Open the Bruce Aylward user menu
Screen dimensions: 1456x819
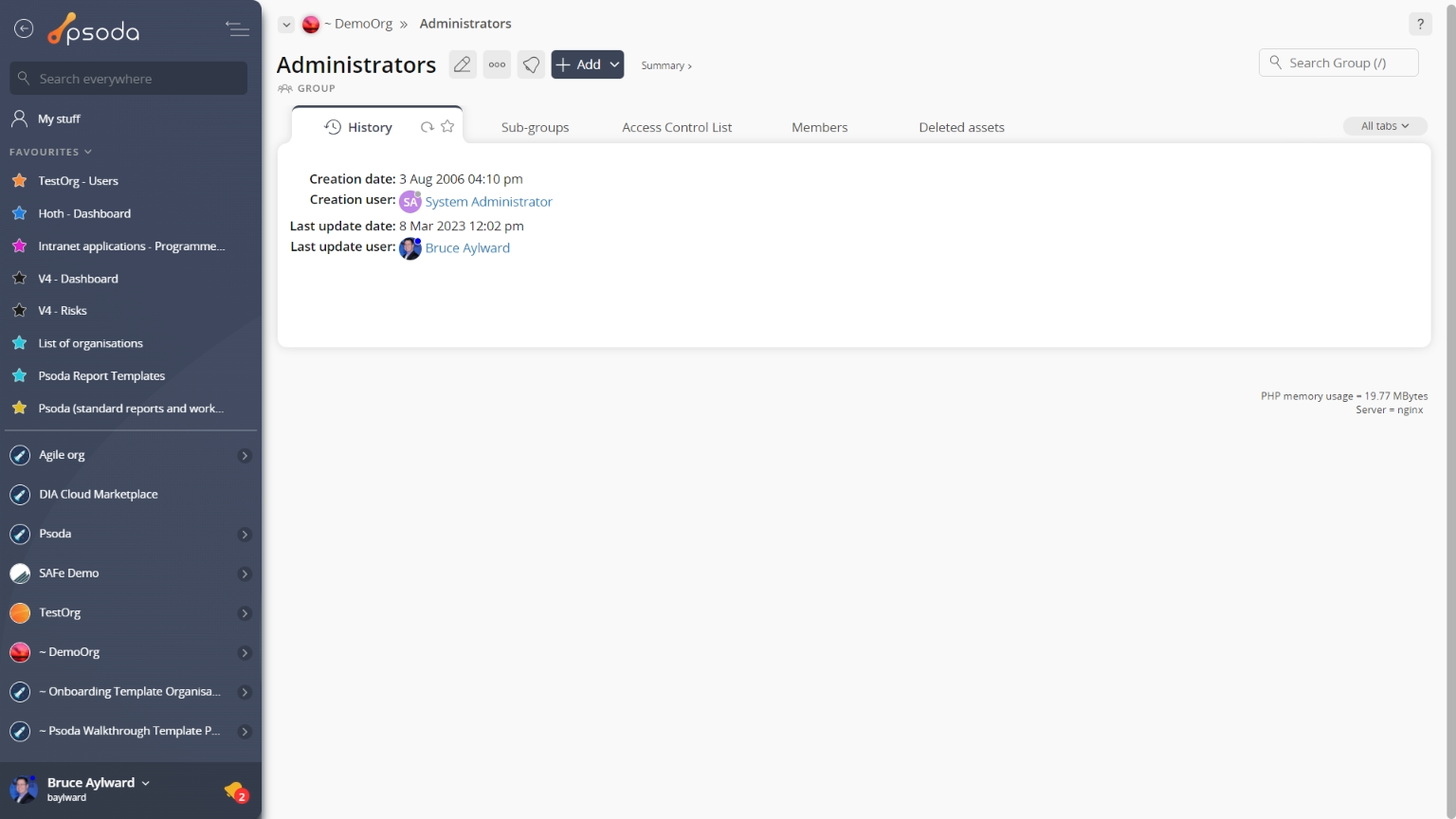click(99, 783)
